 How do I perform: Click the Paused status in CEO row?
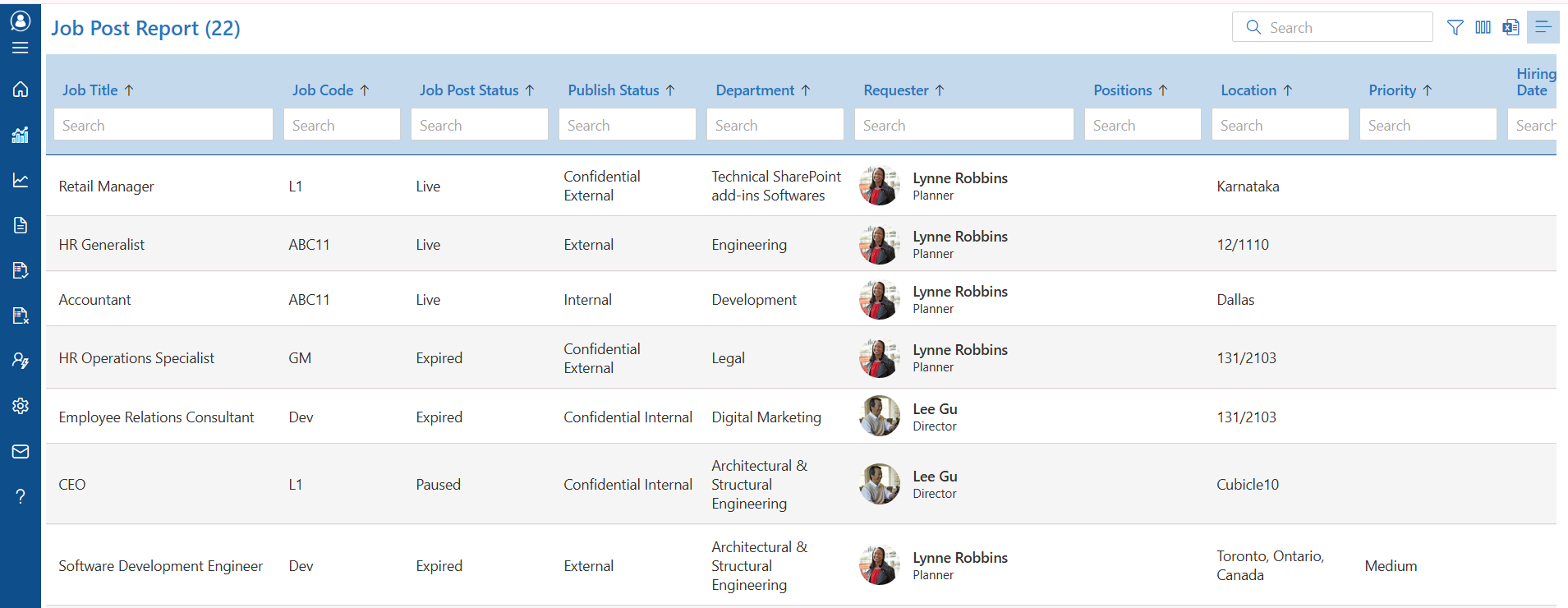438,485
